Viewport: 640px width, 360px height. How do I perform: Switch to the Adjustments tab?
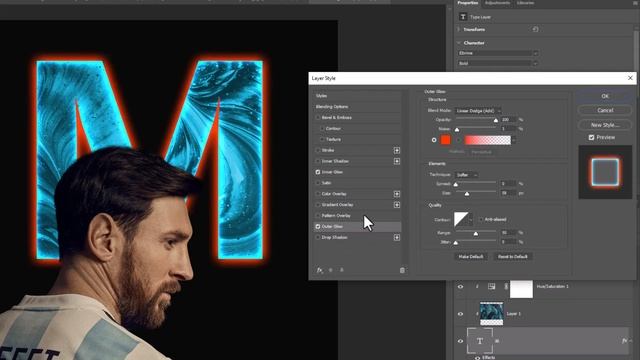(498, 3)
